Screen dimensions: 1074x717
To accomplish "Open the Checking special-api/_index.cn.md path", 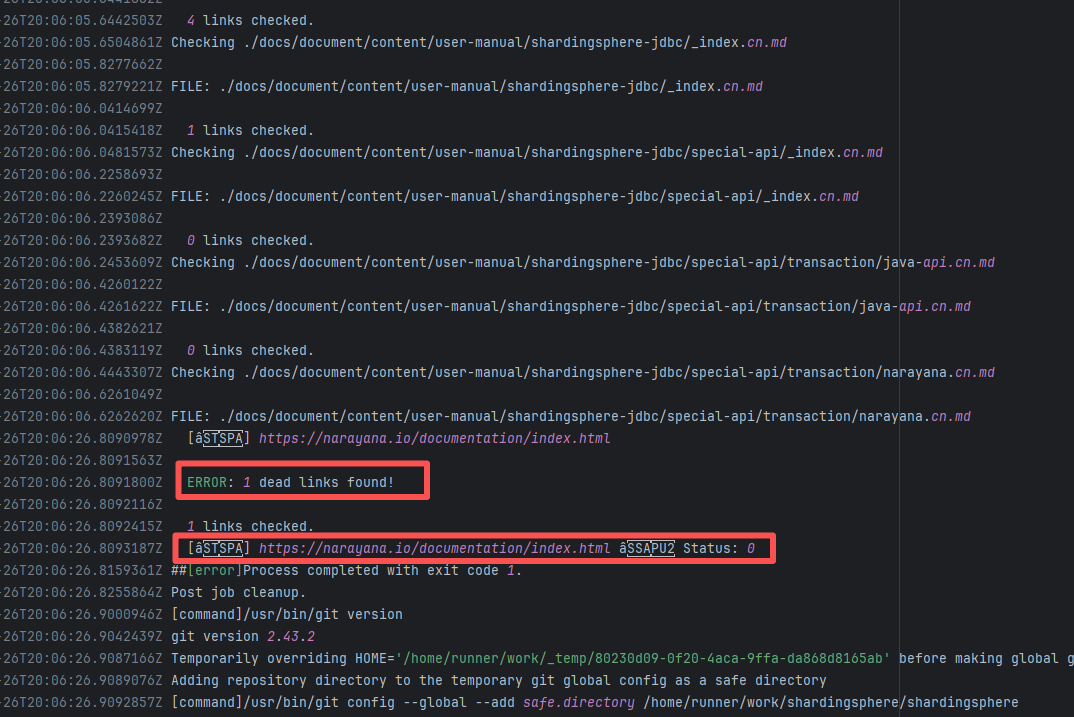I will click(x=526, y=152).
